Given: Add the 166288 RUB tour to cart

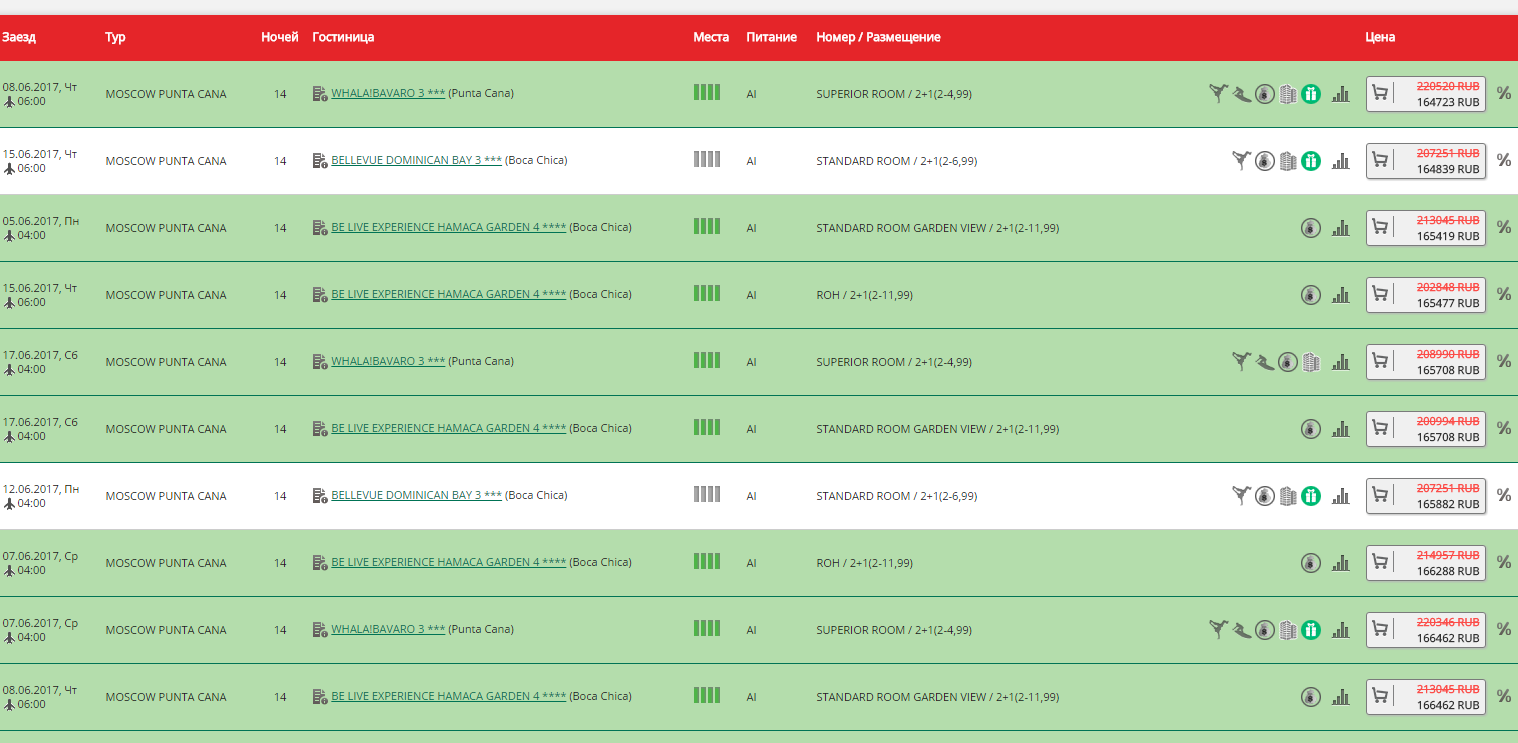Looking at the screenshot, I should click(x=1380, y=563).
